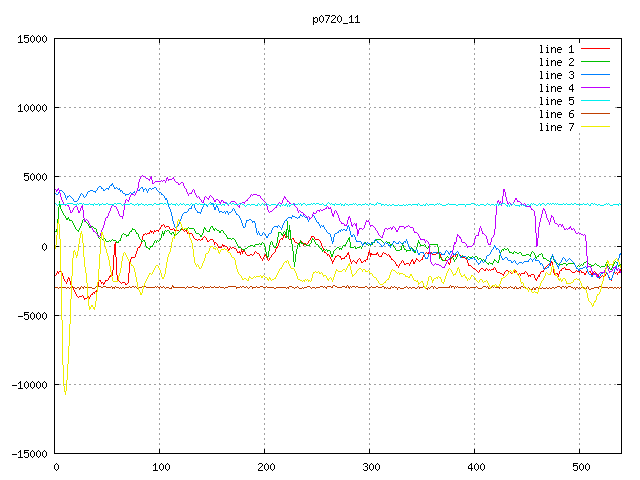Select the 5000 y-axis tick label

tap(34, 177)
